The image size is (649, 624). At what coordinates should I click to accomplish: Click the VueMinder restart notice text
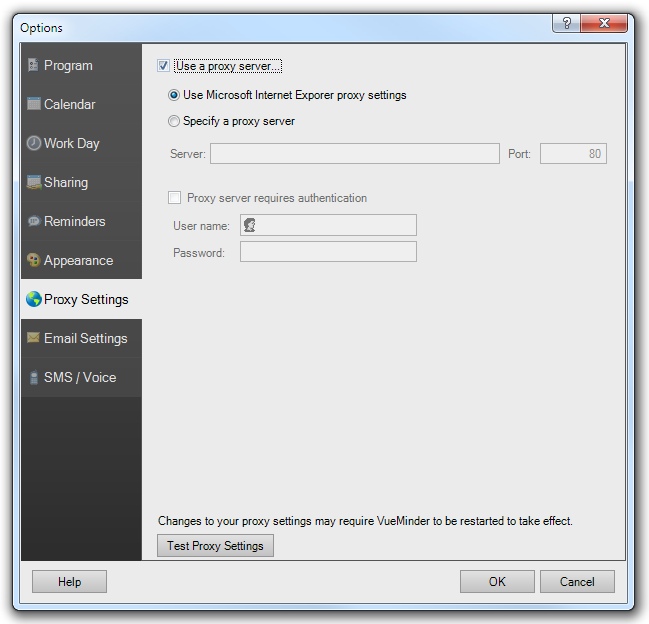(x=365, y=521)
